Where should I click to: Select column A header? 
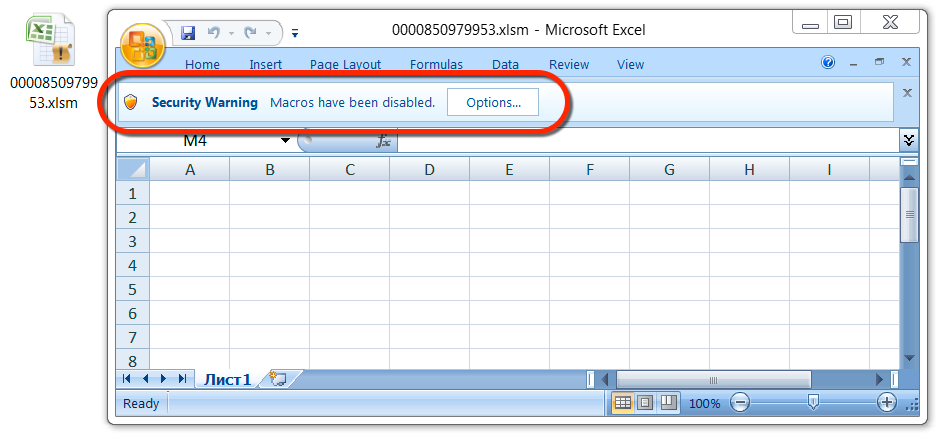point(189,170)
